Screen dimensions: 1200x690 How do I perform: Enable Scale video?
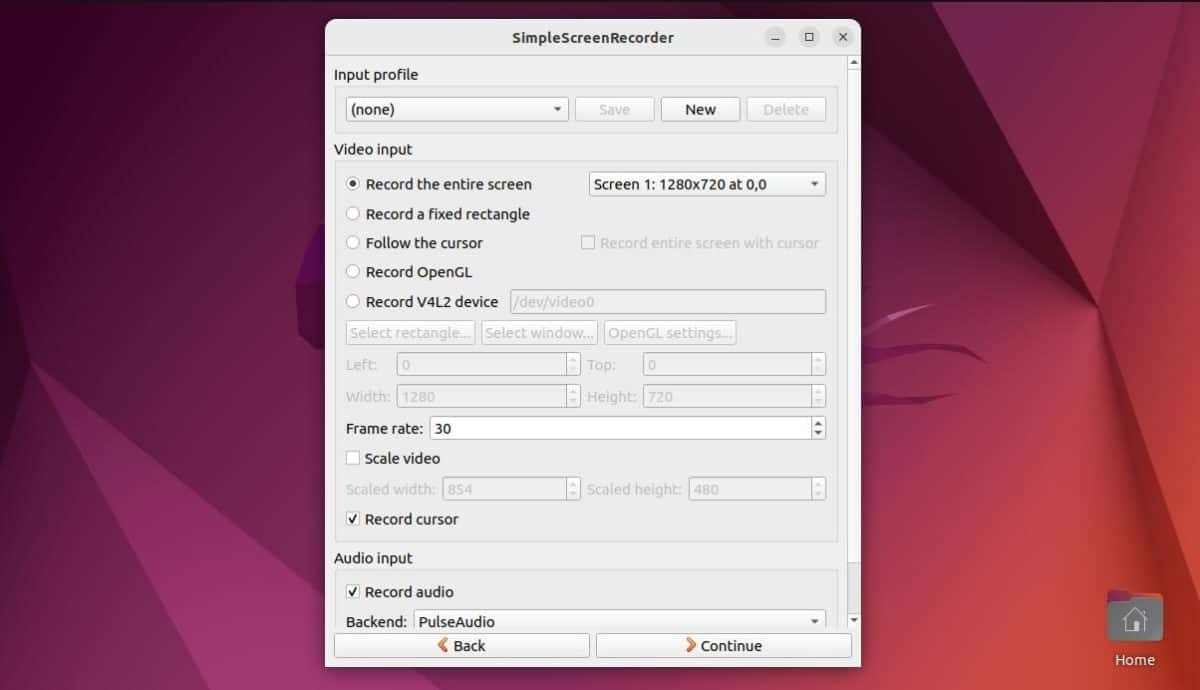point(352,458)
